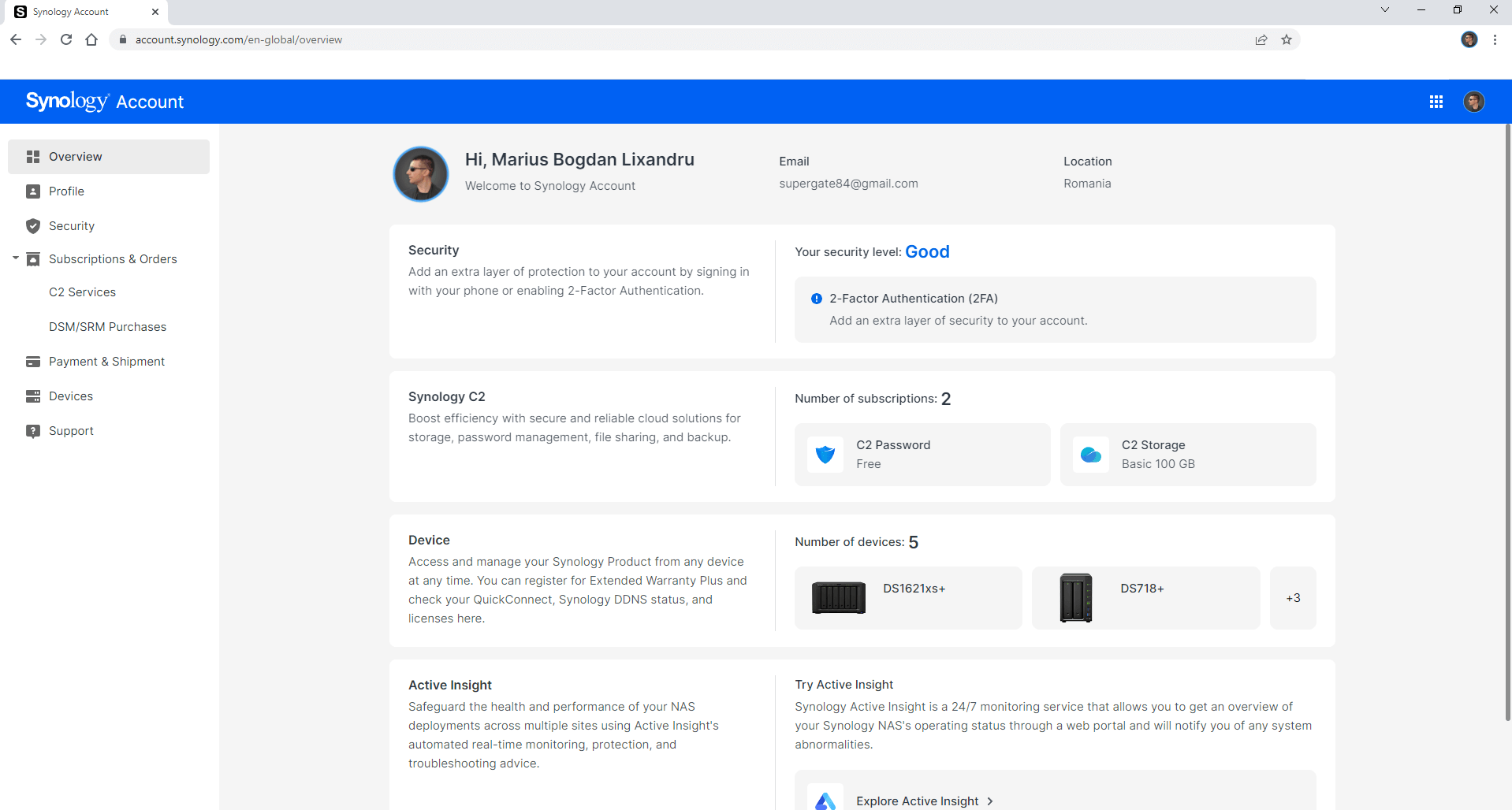This screenshot has height=810, width=1512.
Task: Open the DS1621xs+ device card
Action: [x=908, y=598]
